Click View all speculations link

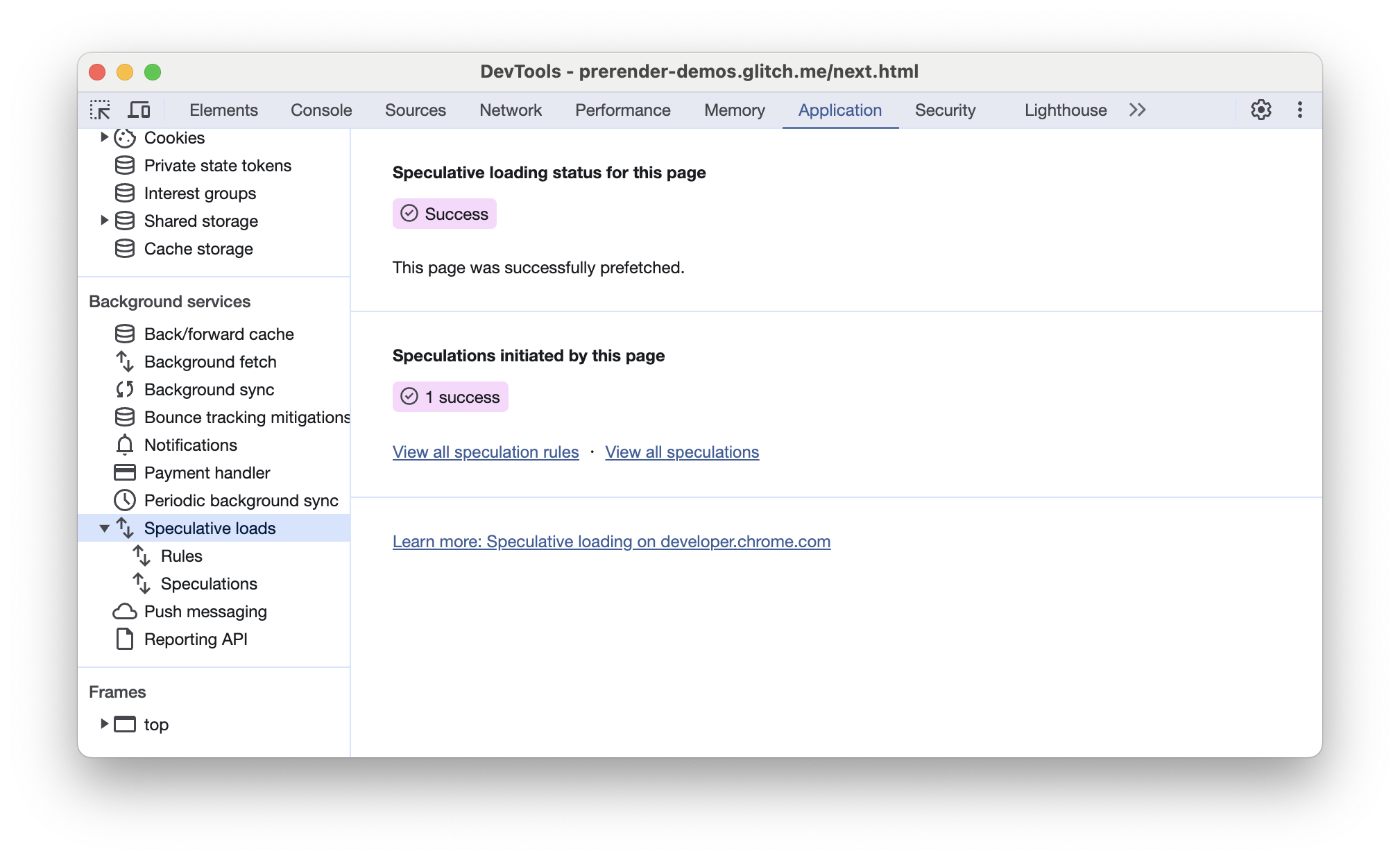click(682, 451)
